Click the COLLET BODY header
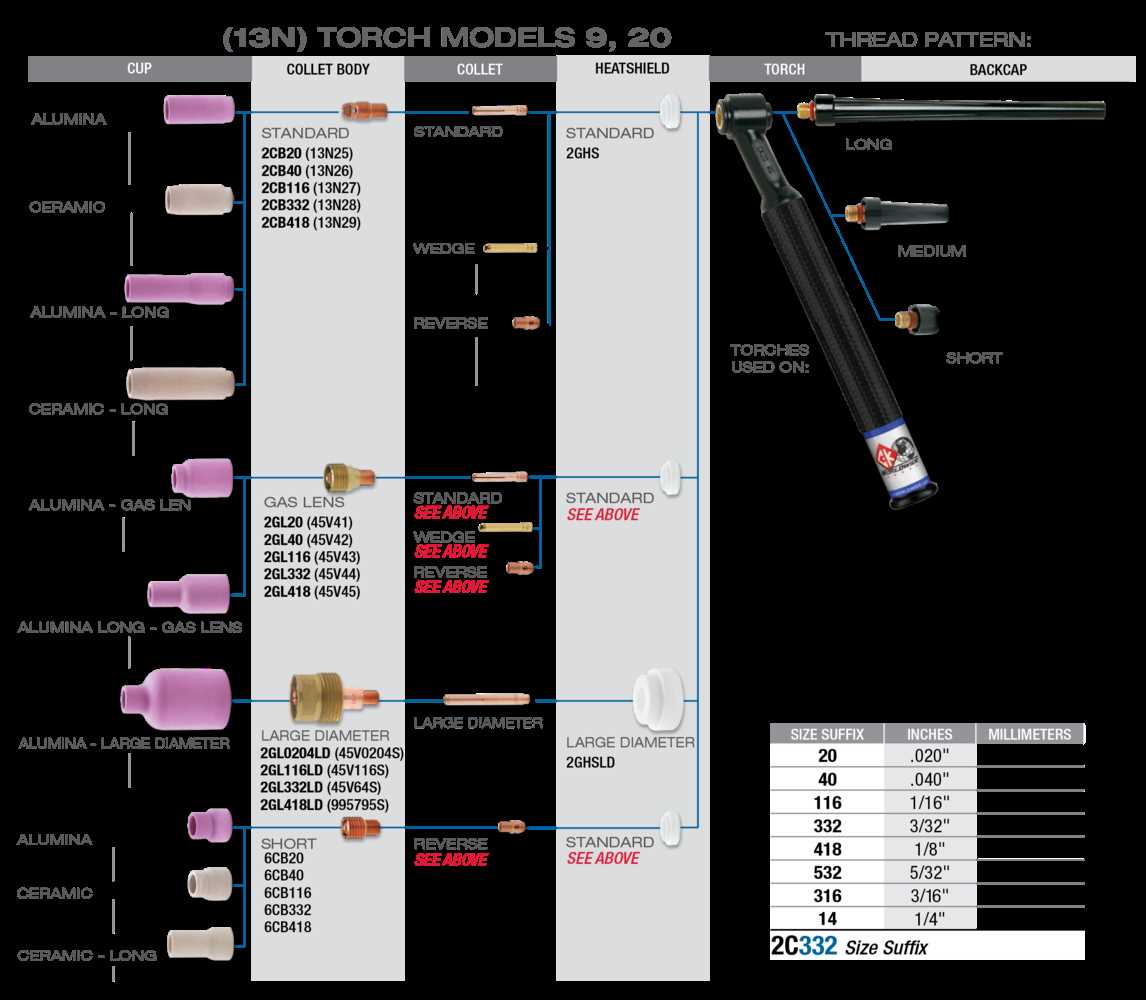The image size is (1146, 1000). [x=327, y=69]
